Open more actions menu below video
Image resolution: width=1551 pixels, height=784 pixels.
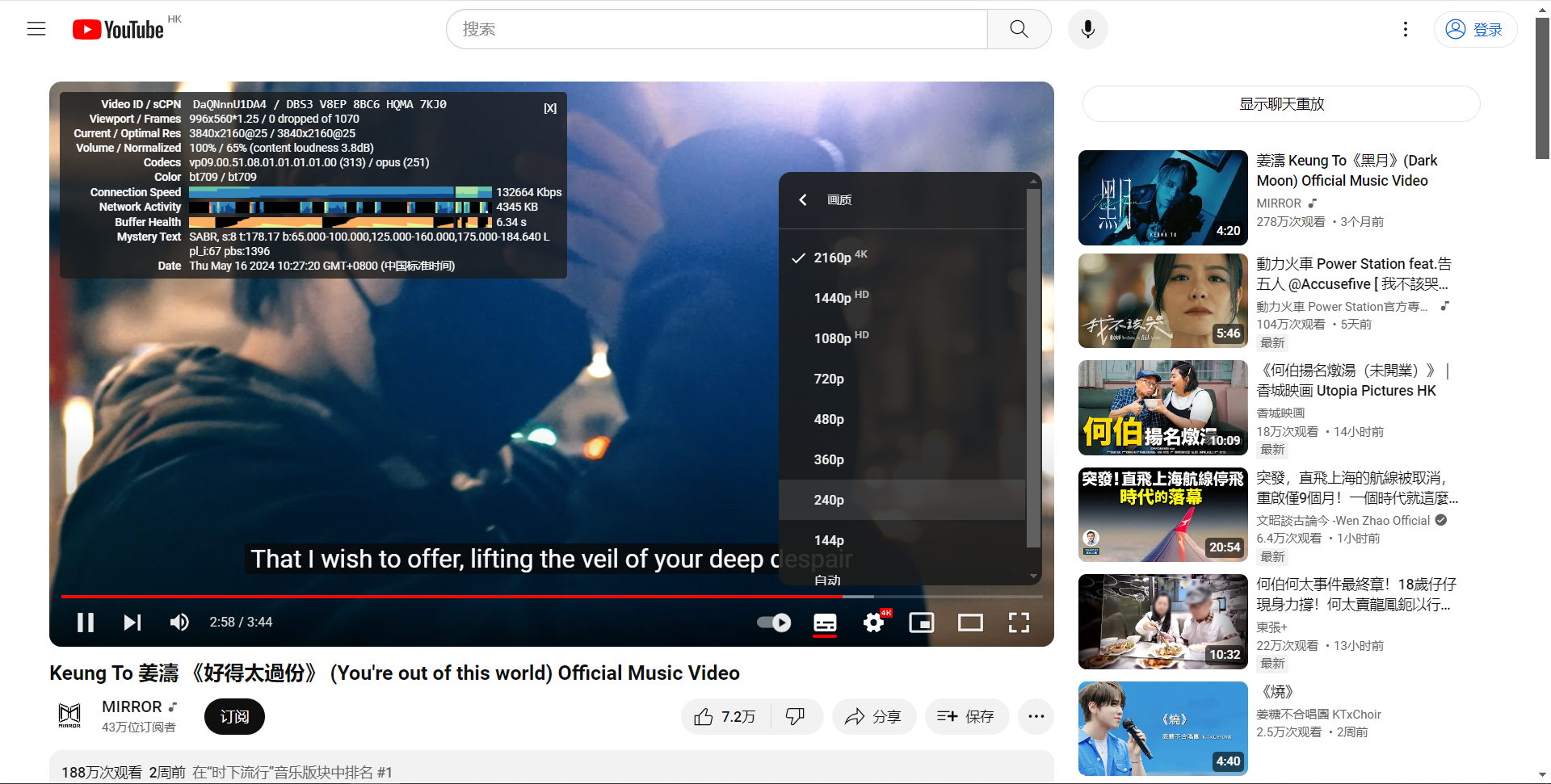pyautogui.click(x=1036, y=717)
